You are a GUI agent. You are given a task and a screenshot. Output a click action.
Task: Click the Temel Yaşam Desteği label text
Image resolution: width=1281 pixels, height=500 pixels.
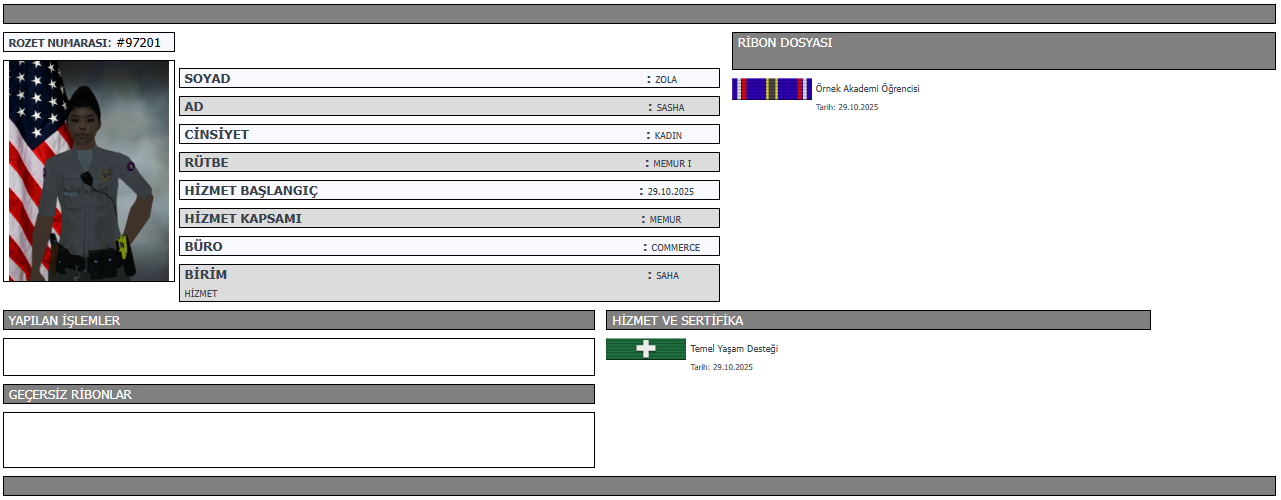734,349
